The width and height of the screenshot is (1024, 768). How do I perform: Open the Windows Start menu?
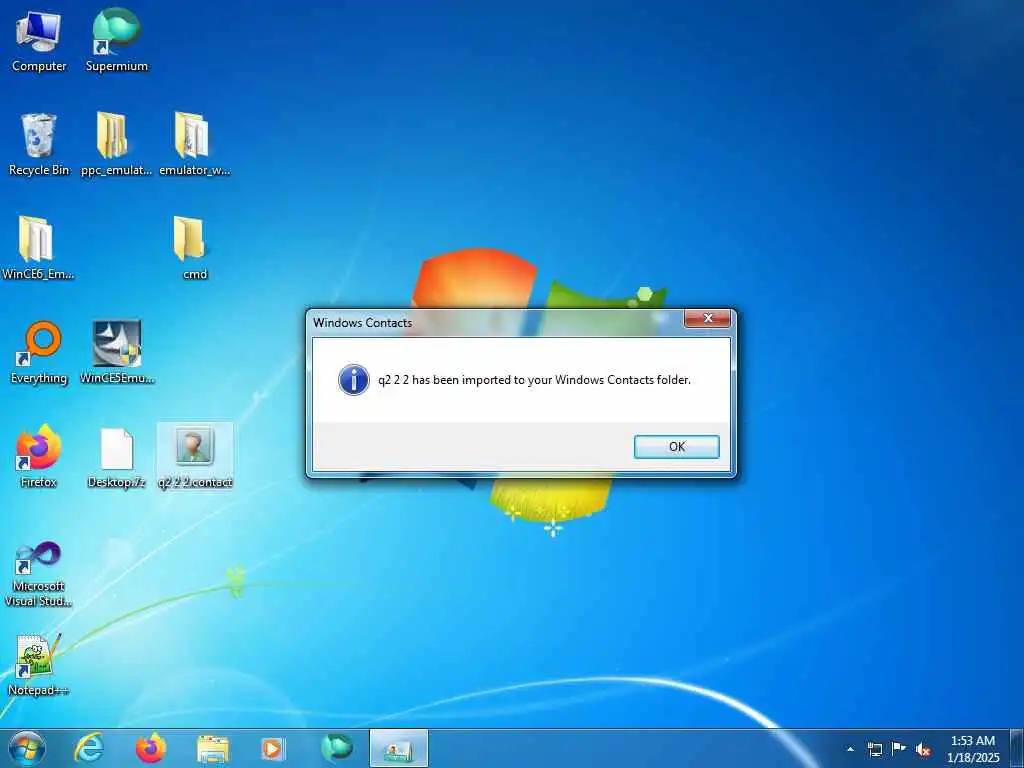coord(27,748)
